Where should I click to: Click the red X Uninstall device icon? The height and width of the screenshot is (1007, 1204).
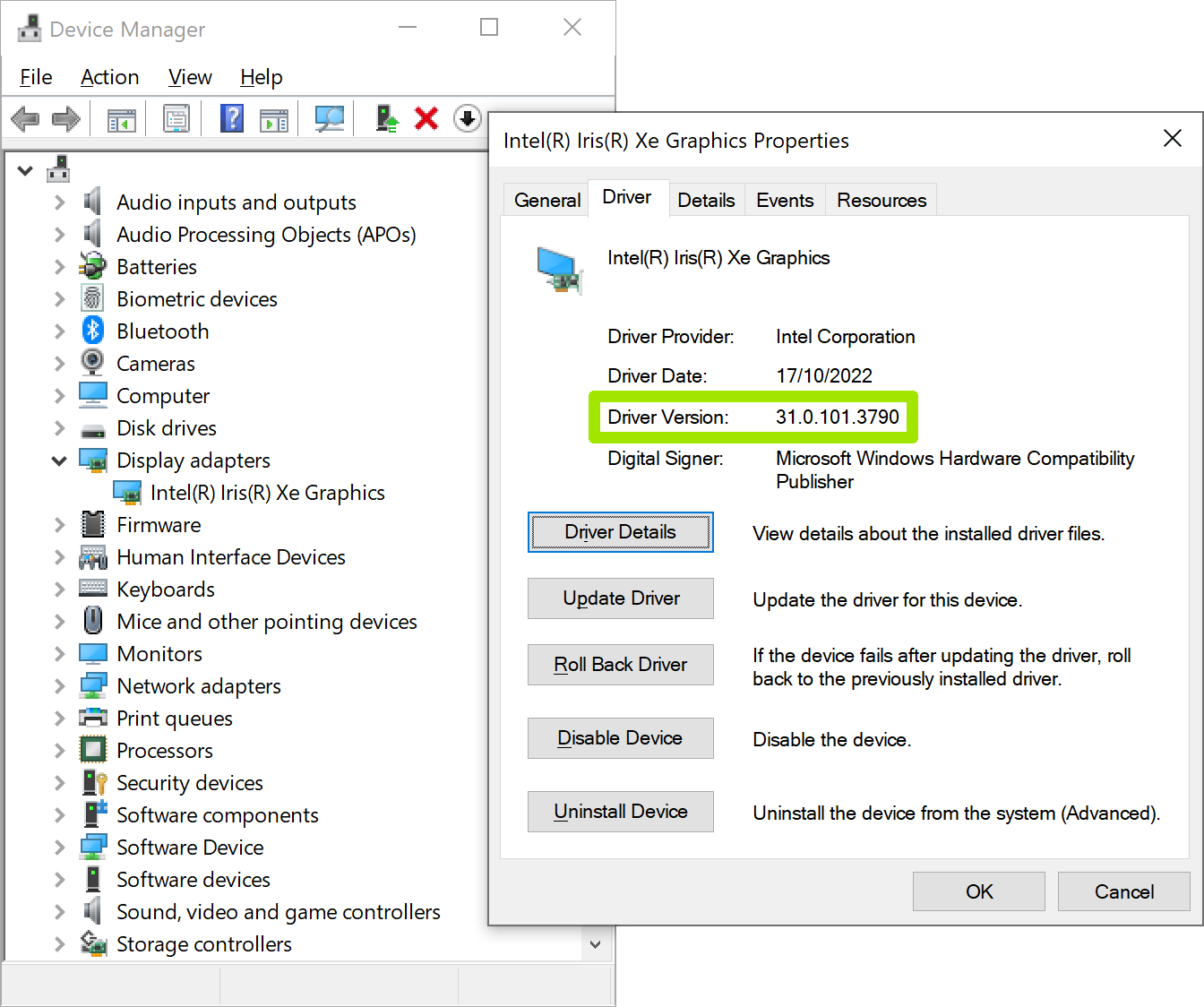click(426, 118)
